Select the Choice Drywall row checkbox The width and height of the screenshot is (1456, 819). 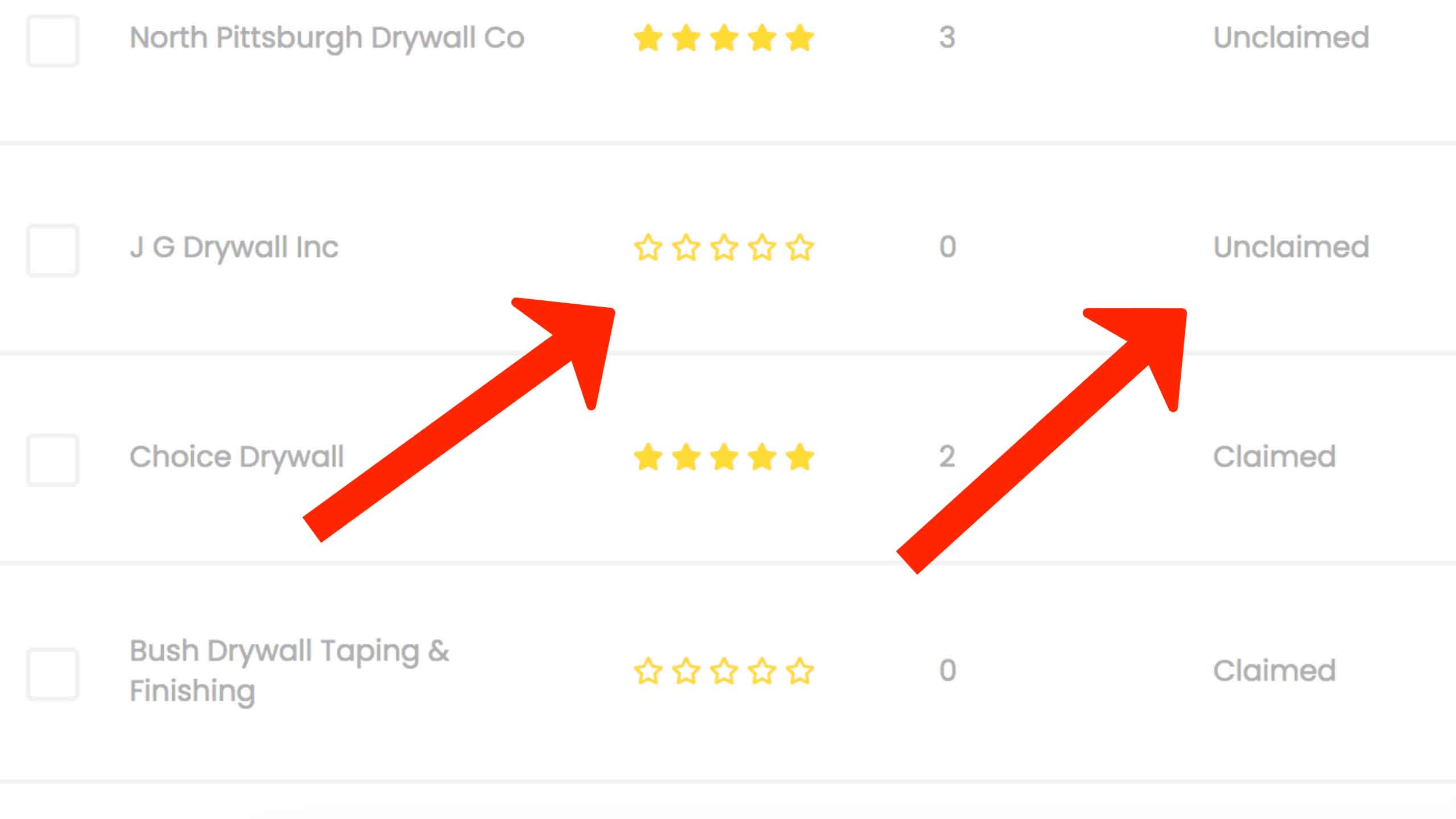point(52,460)
